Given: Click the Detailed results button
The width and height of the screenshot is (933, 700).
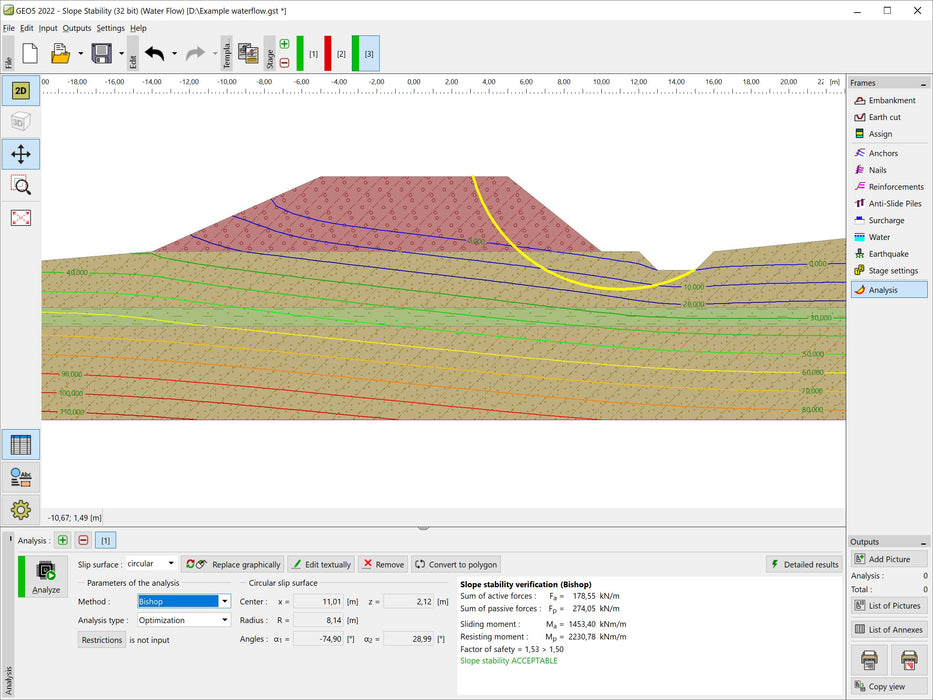Looking at the screenshot, I should click(803, 565).
